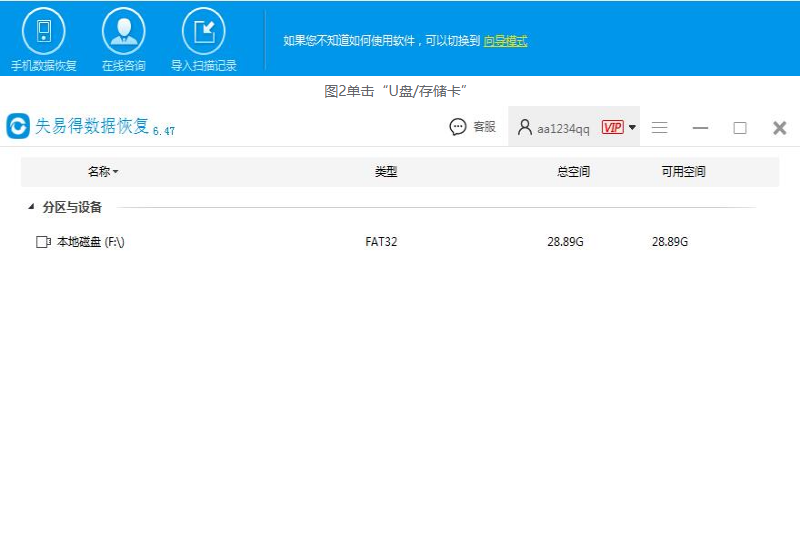Open 客服 customer service chat icon

point(458,127)
